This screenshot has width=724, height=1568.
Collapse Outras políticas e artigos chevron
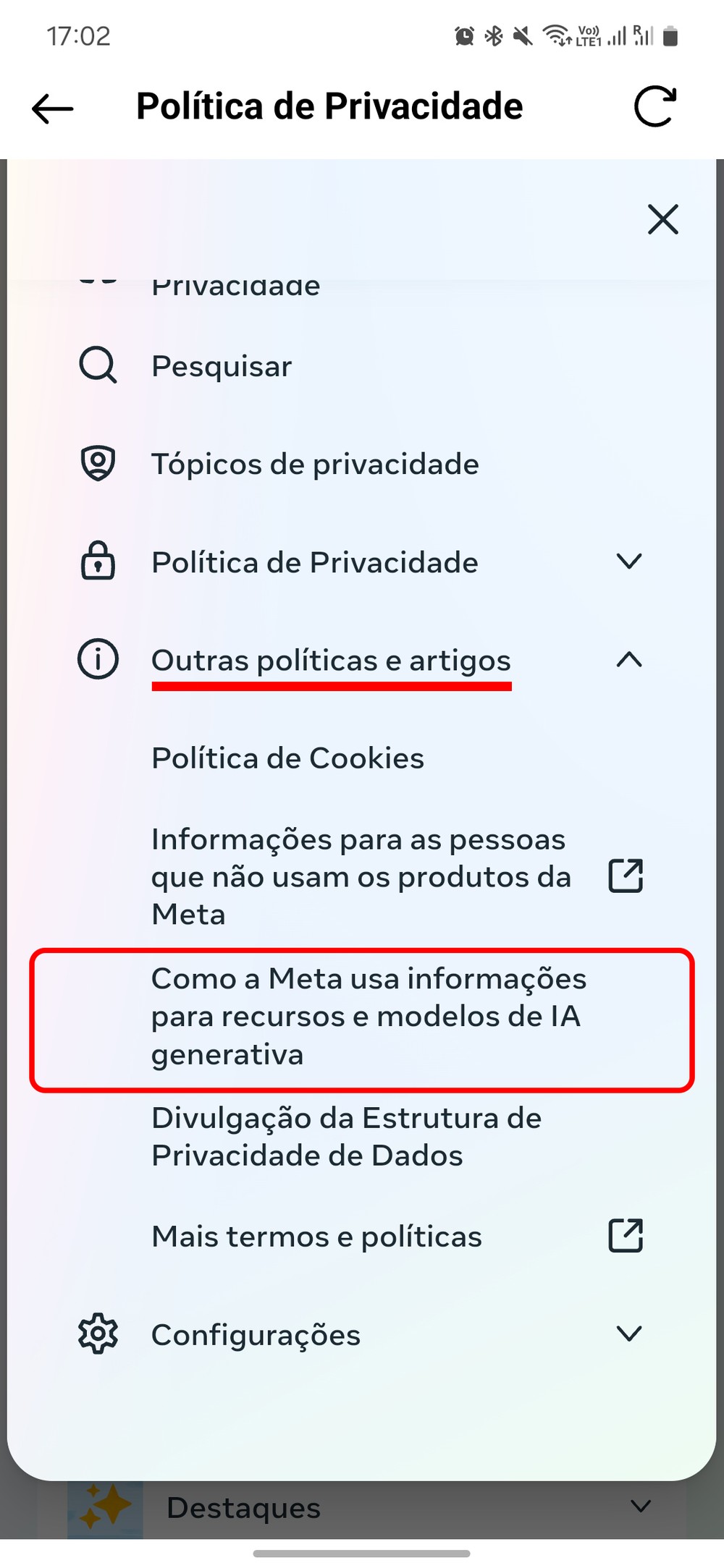pyautogui.click(x=628, y=659)
